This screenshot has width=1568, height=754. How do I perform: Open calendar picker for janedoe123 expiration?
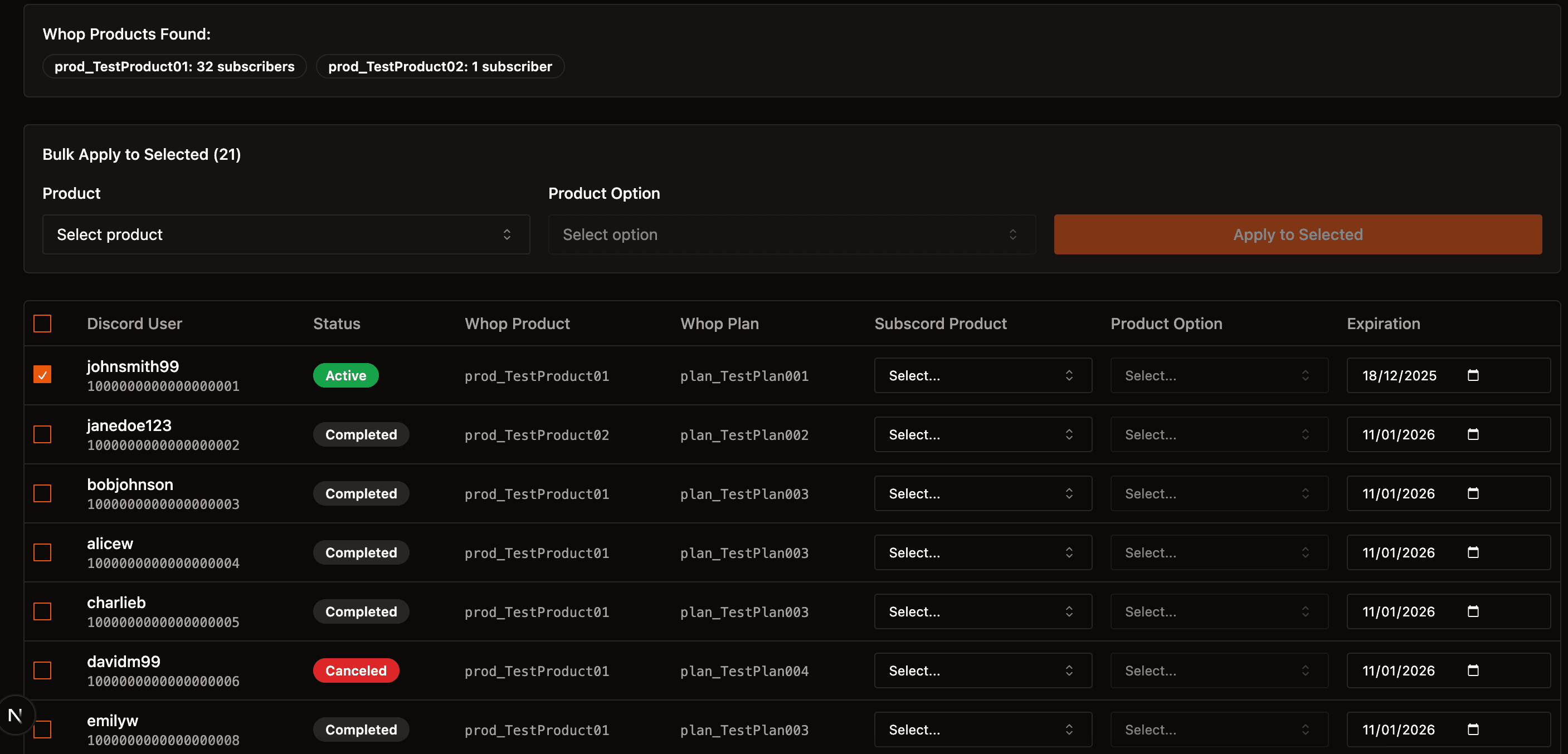tap(1472, 434)
